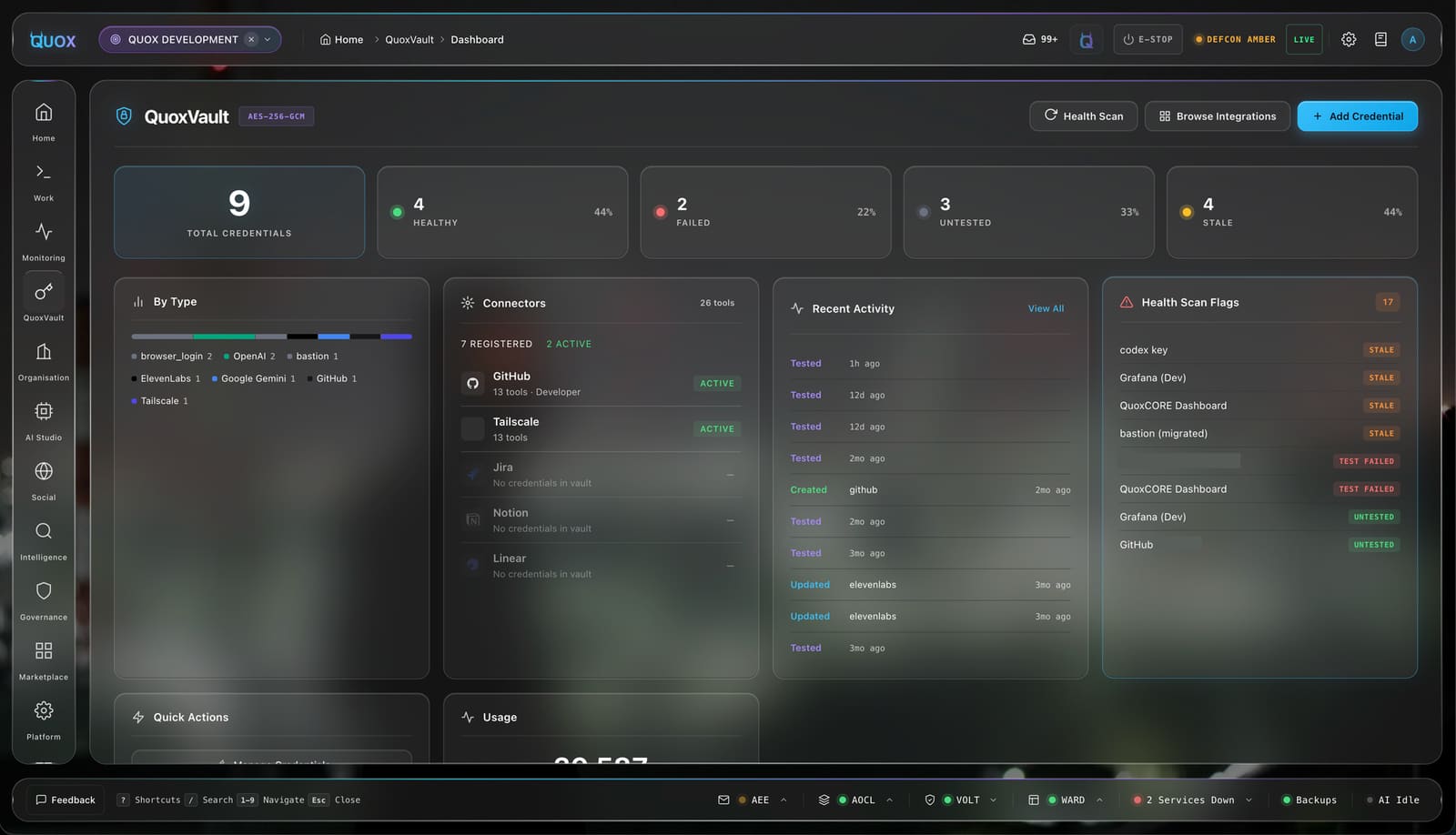
Task: Open the inbox with 99+ notifications
Action: (1039, 39)
